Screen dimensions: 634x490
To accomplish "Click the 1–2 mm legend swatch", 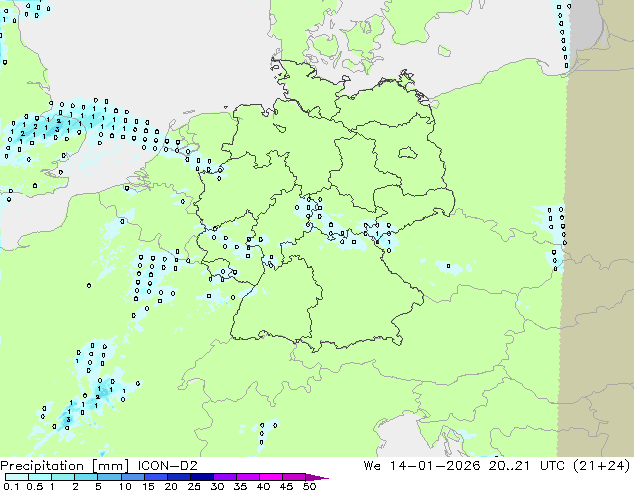I will (x=63, y=477).
